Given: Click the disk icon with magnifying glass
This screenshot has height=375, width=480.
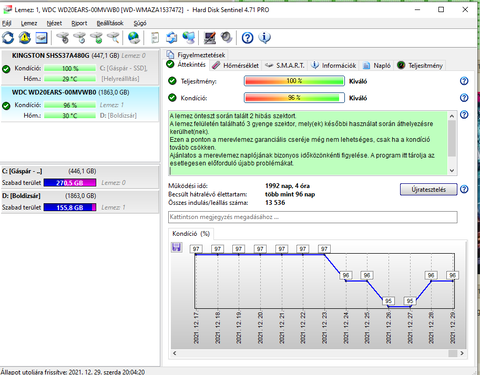Looking at the screenshot, I should coord(113,38).
